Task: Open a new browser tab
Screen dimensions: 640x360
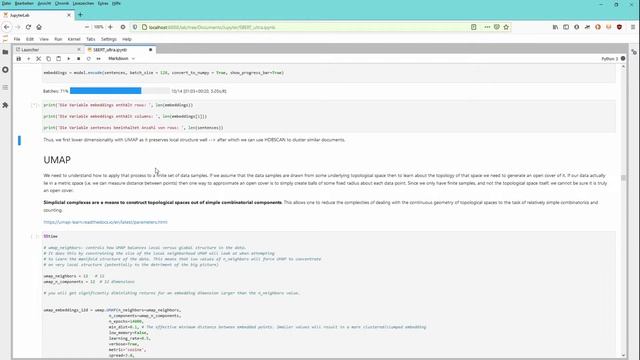Action: click(80, 15)
